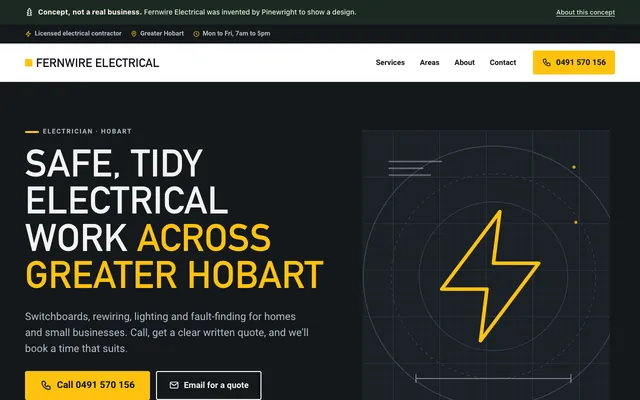The height and width of the screenshot is (400, 640).
Task: Click the 'ELECTRICIAN · HOBART' eyebrow text
Action: (87, 131)
